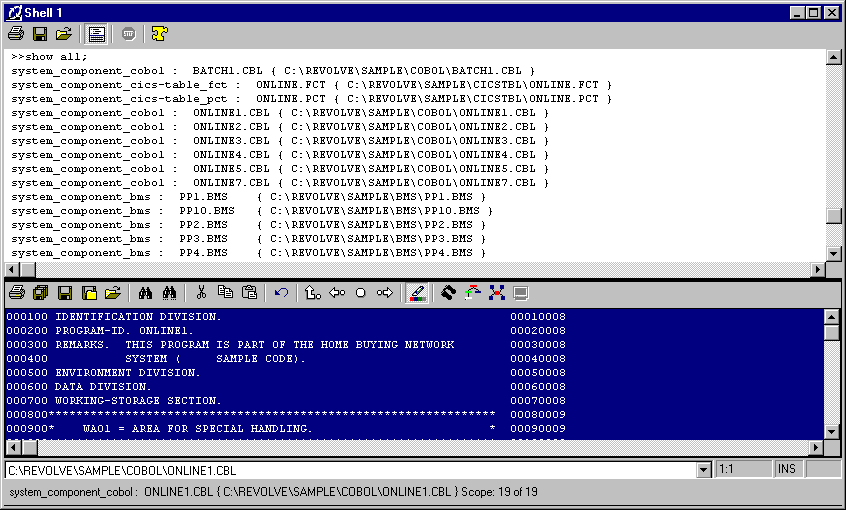Save the source file in editor toolbar

coord(65,293)
